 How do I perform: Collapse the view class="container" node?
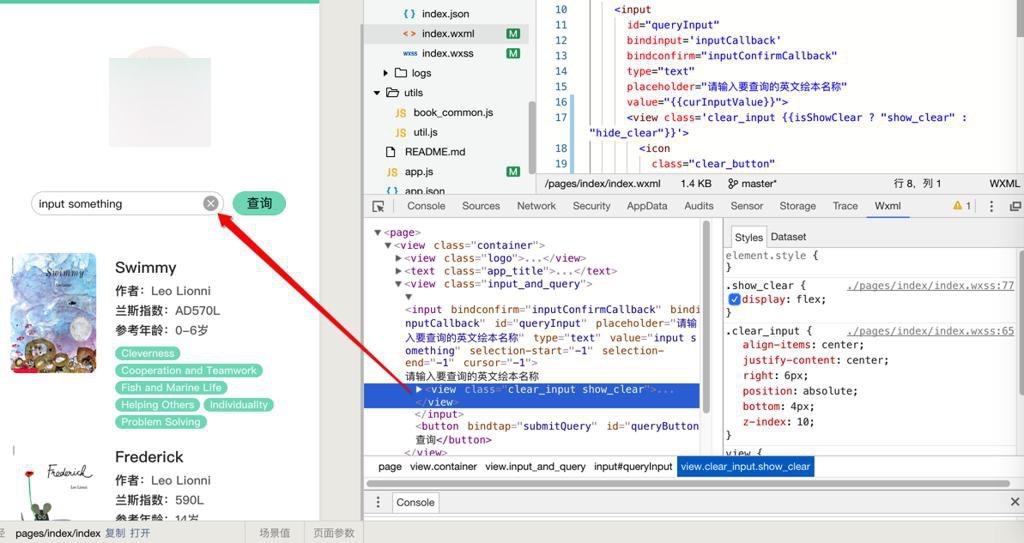(x=388, y=246)
